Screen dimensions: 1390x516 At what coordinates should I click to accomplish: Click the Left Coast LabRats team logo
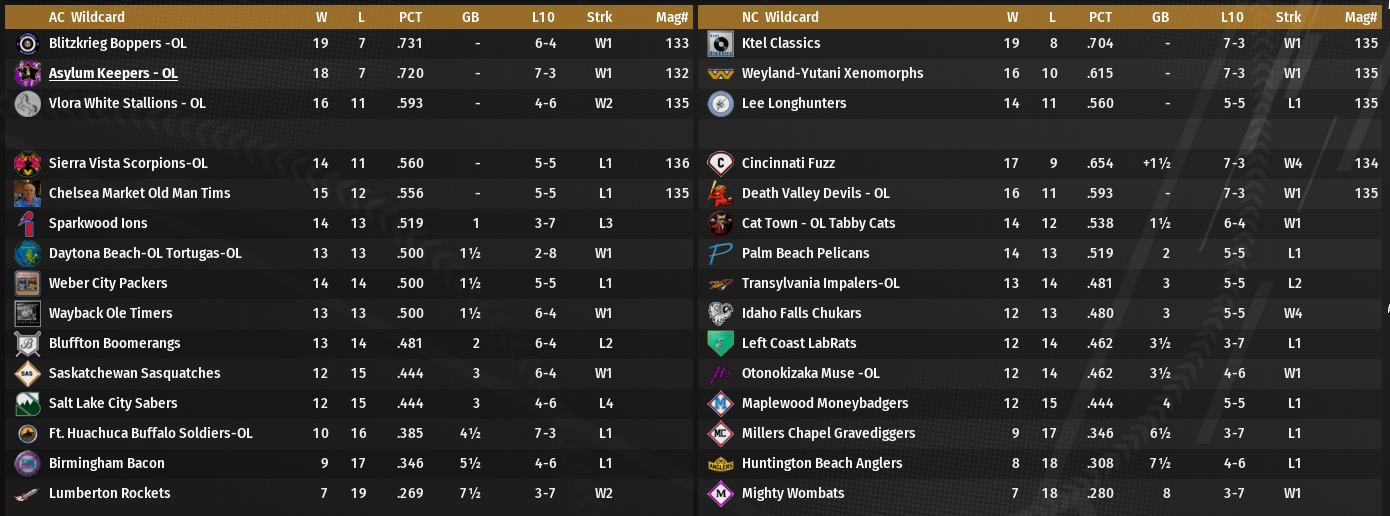[x=720, y=343]
